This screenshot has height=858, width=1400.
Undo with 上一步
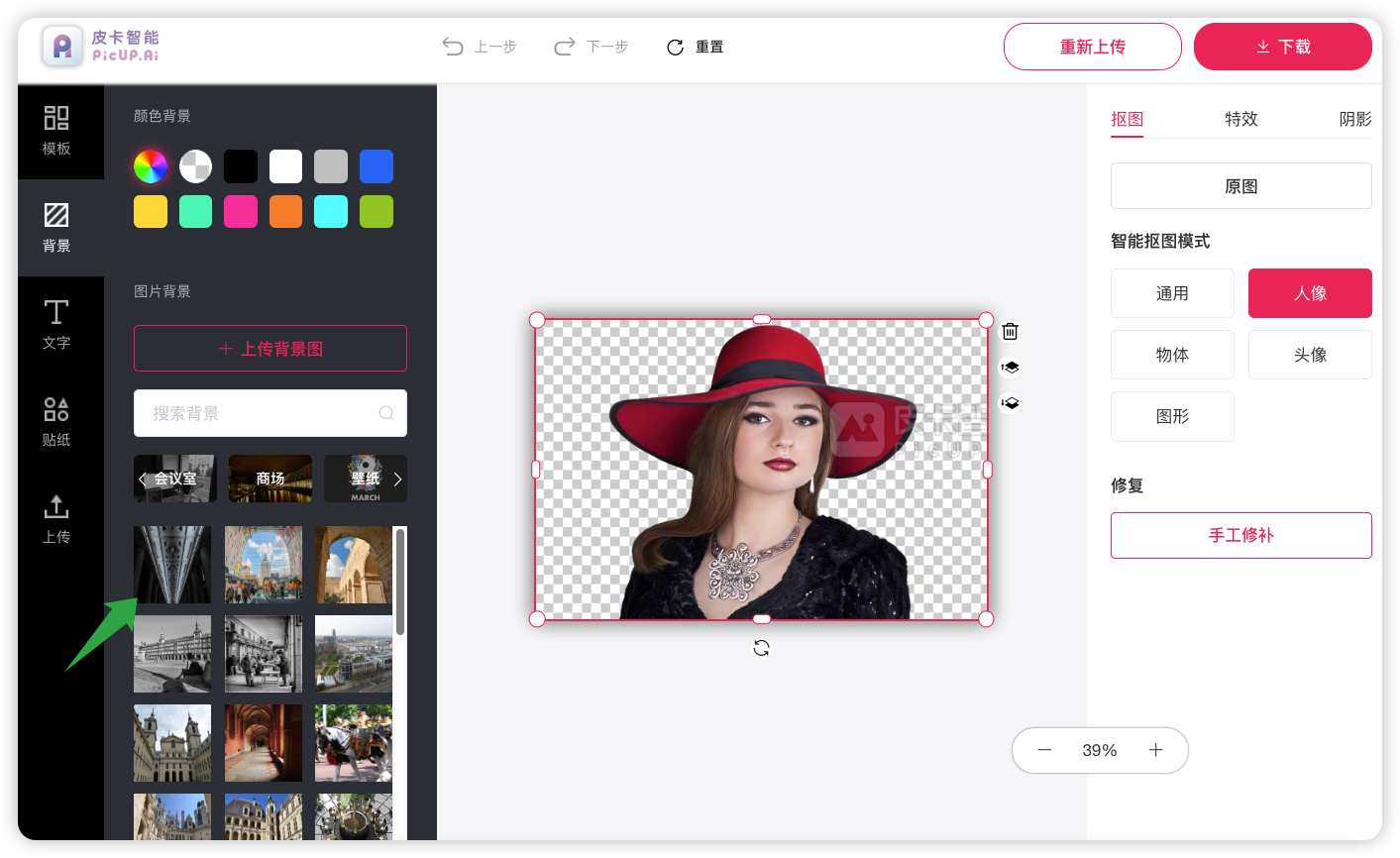click(x=480, y=47)
